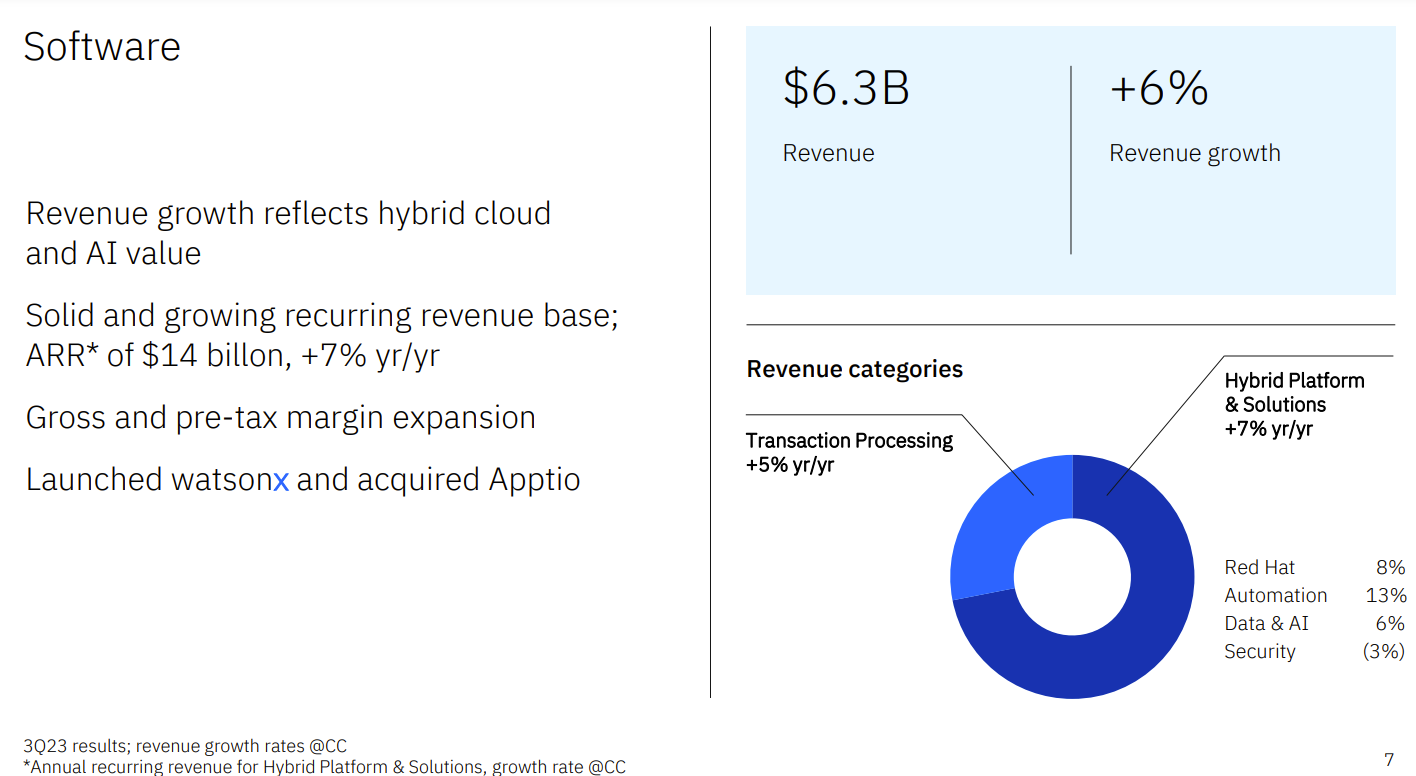Screen dimensions: 1416x776
Task: Click the +6% Revenue growth figure
Action: 1158,90
